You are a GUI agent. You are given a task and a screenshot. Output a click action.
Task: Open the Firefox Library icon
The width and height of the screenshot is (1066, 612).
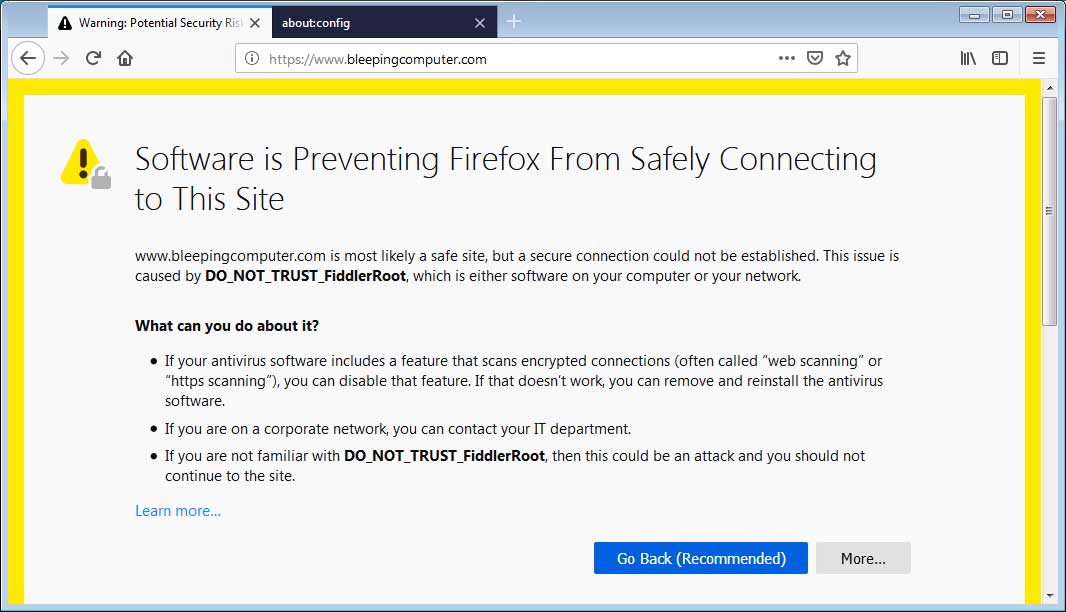(967, 58)
